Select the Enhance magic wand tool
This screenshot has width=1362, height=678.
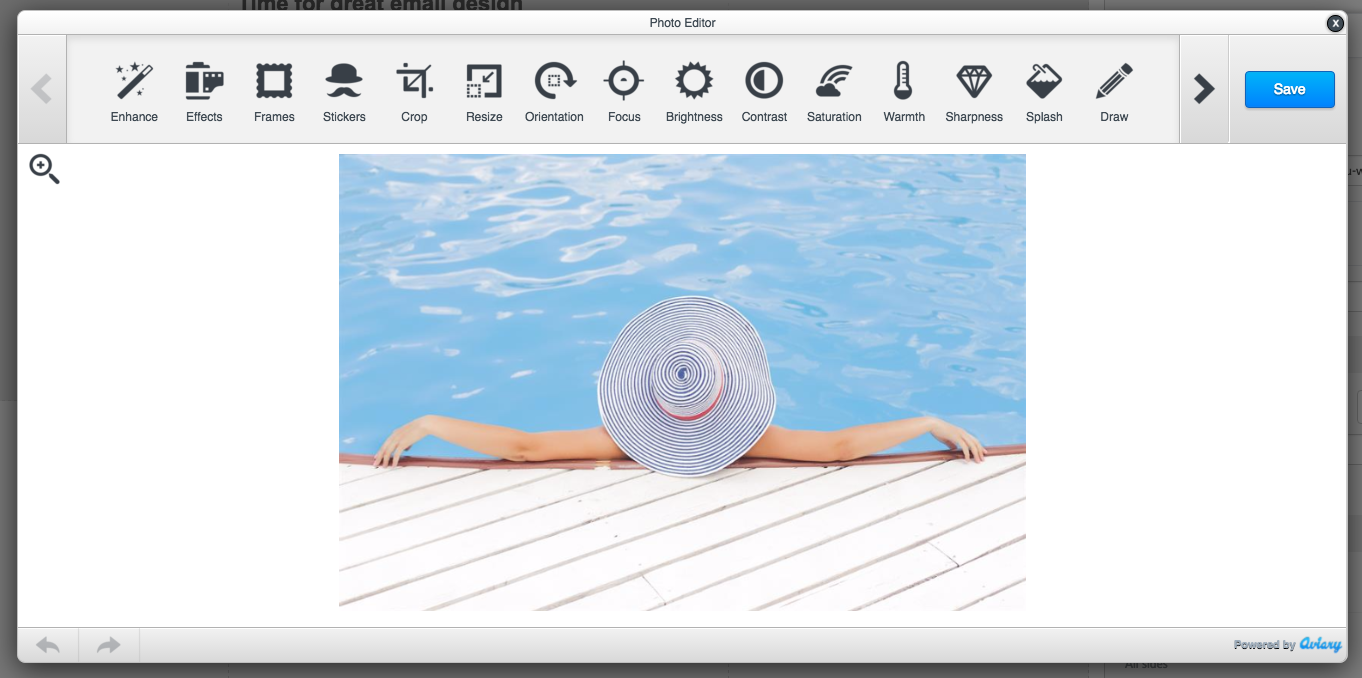pos(134,91)
